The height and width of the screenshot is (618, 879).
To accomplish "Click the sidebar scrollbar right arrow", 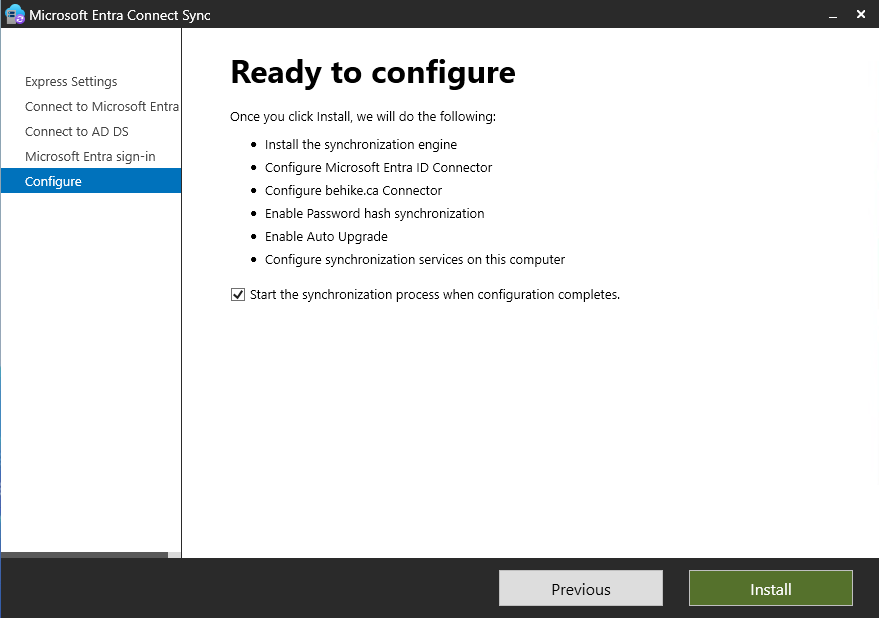I will [x=175, y=555].
